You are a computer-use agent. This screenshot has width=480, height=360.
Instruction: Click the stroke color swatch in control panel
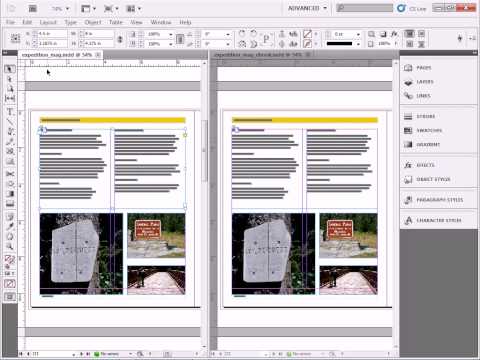pos(307,44)
